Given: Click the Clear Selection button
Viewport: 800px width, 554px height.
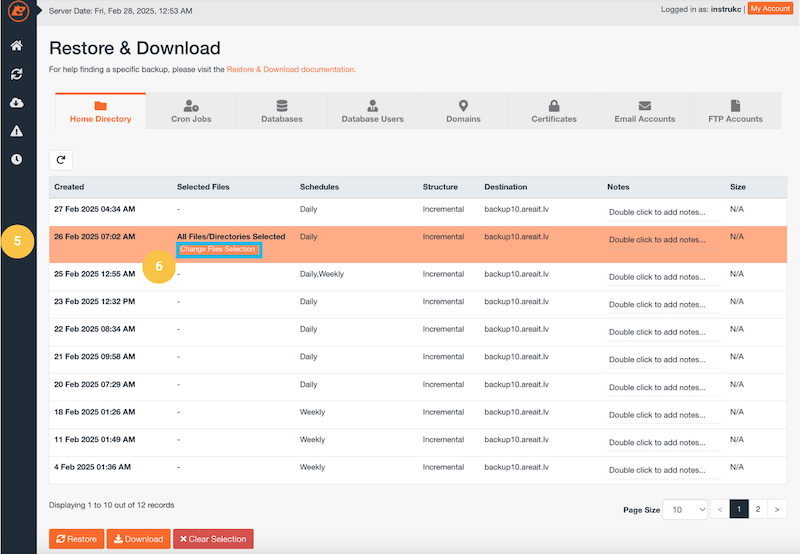Looking at the screenshot, I should (x=213, y=539).
